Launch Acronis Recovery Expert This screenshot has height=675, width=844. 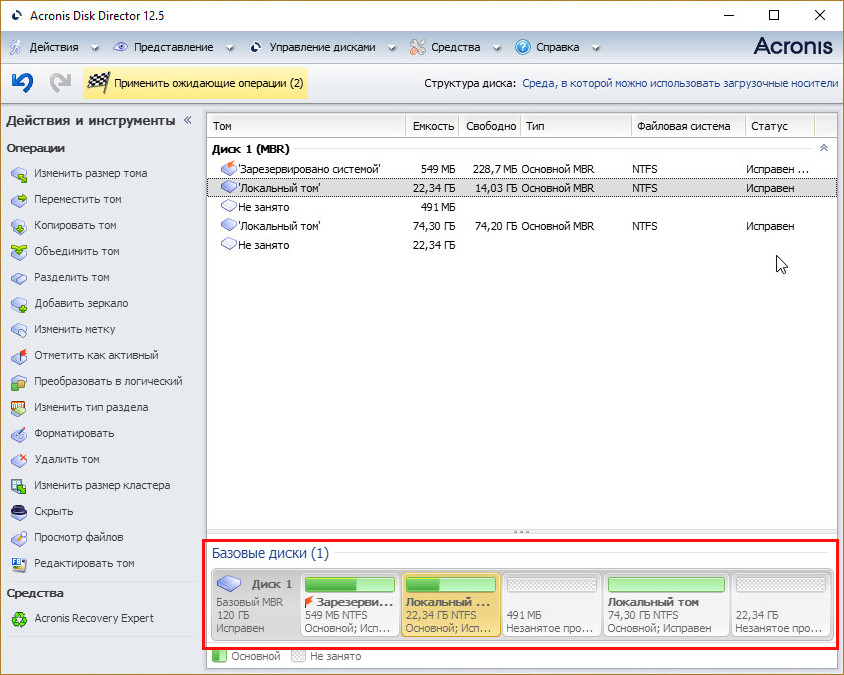pos(94,618)
